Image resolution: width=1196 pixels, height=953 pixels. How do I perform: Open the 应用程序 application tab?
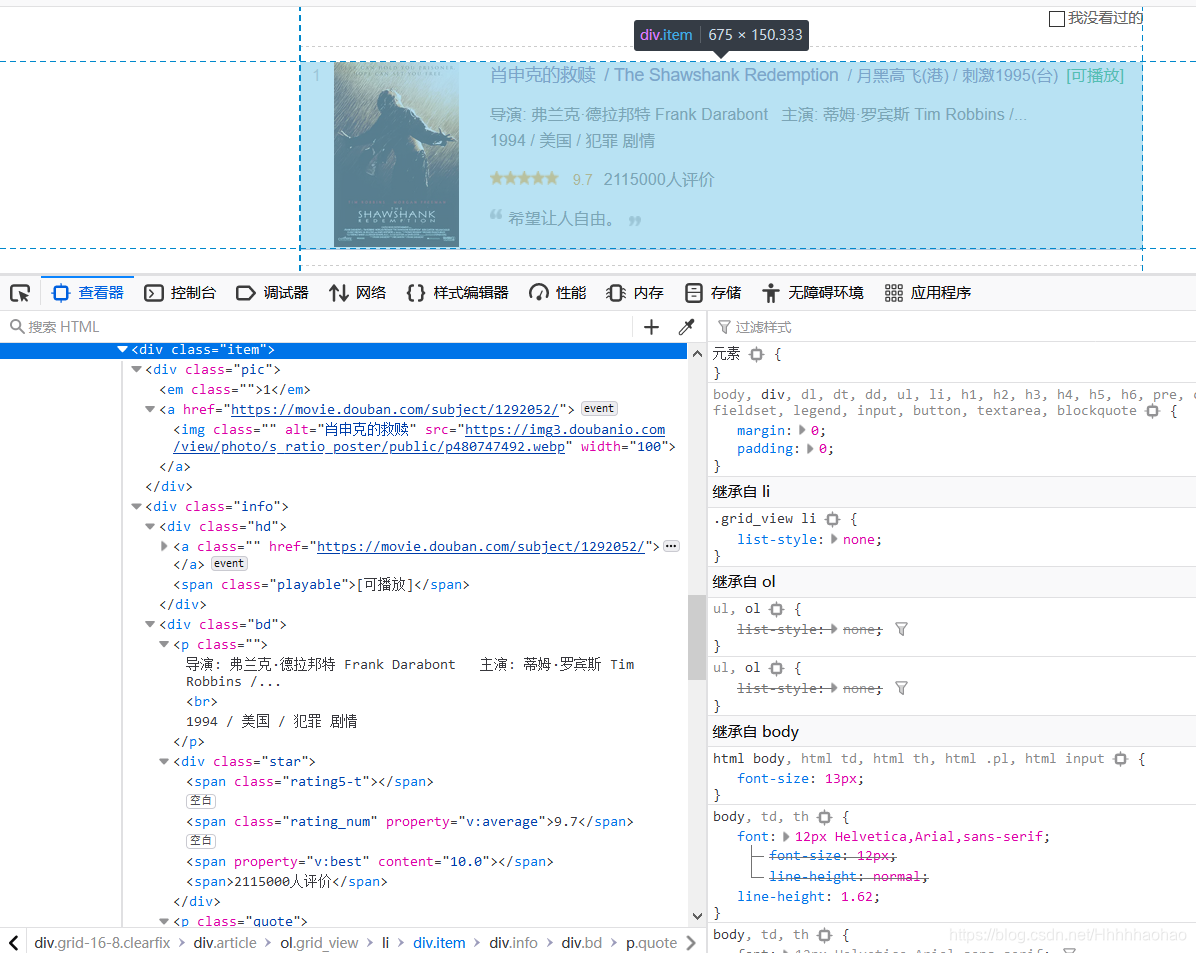(928, 293)
